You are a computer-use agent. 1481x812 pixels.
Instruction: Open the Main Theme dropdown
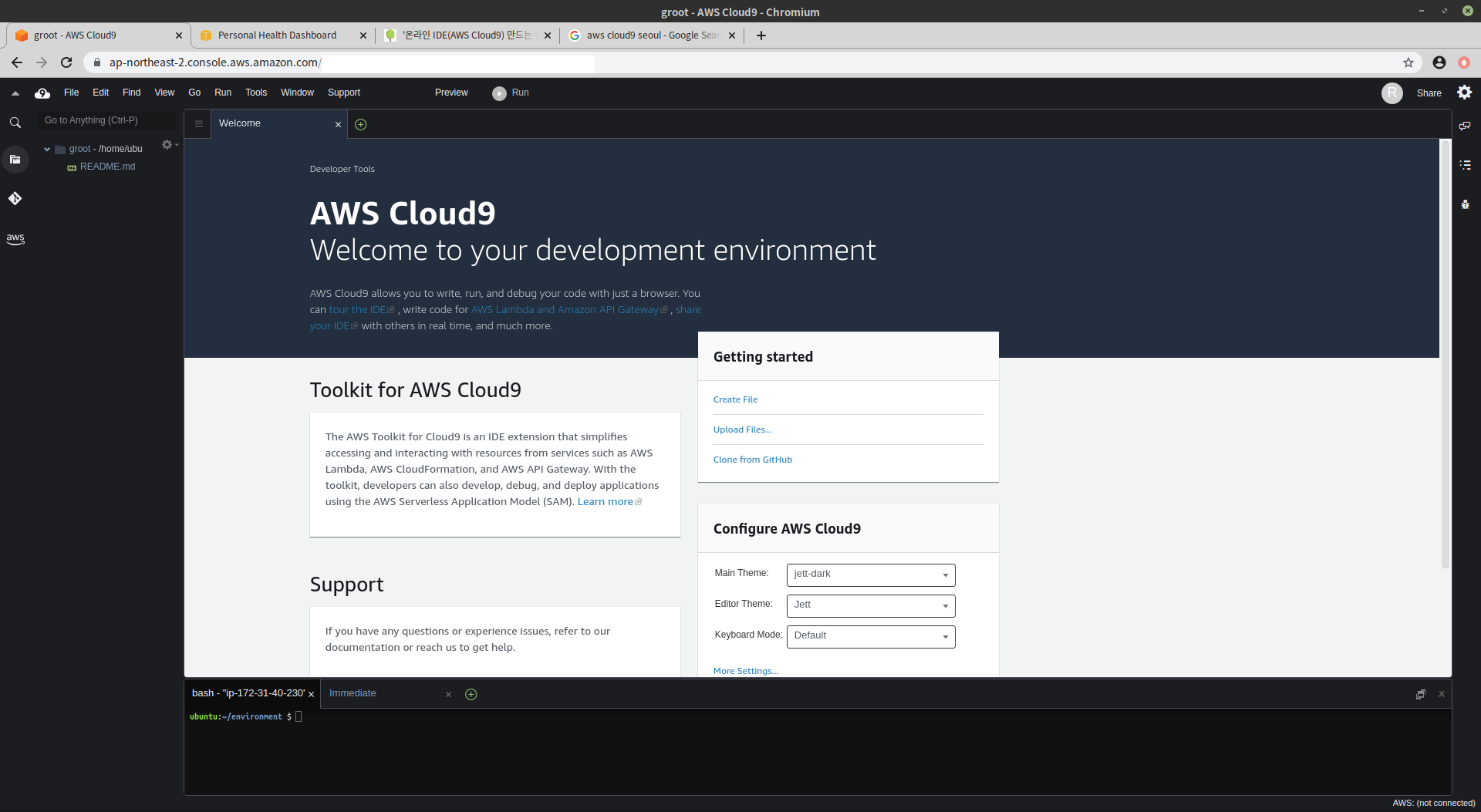coord(871,574)
